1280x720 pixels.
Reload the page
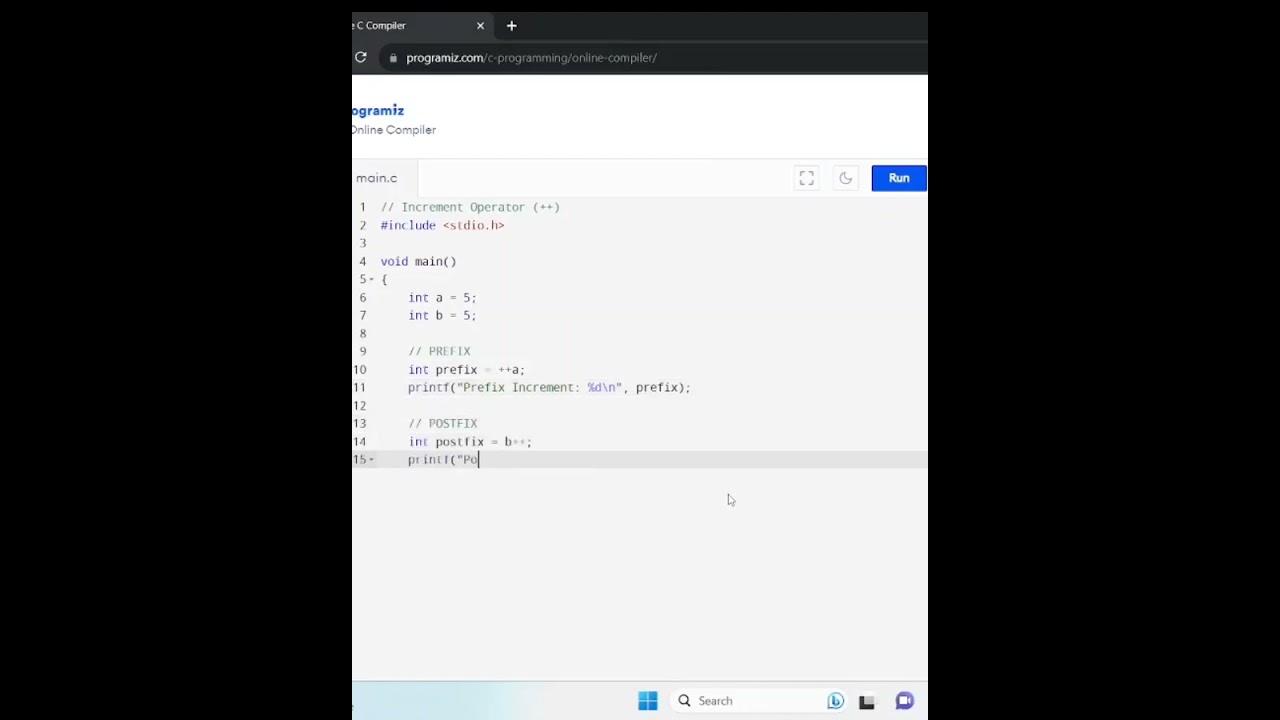click(x=360, y=58)
